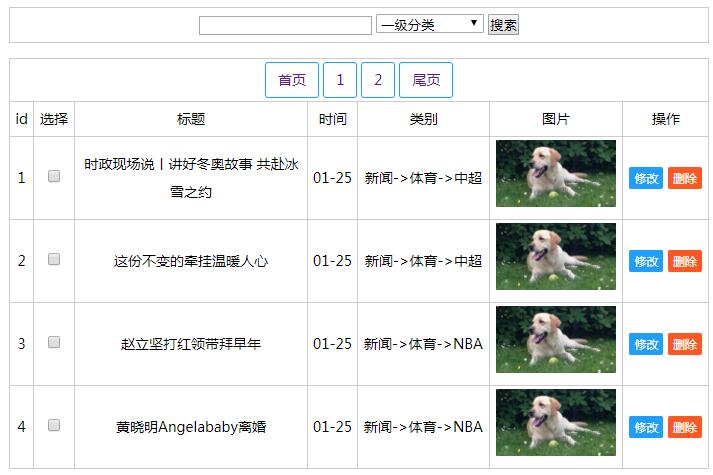The image size is (713, 475).
Task: Open the dog thumbnail in row 1
Action: [x=556, y=173]
